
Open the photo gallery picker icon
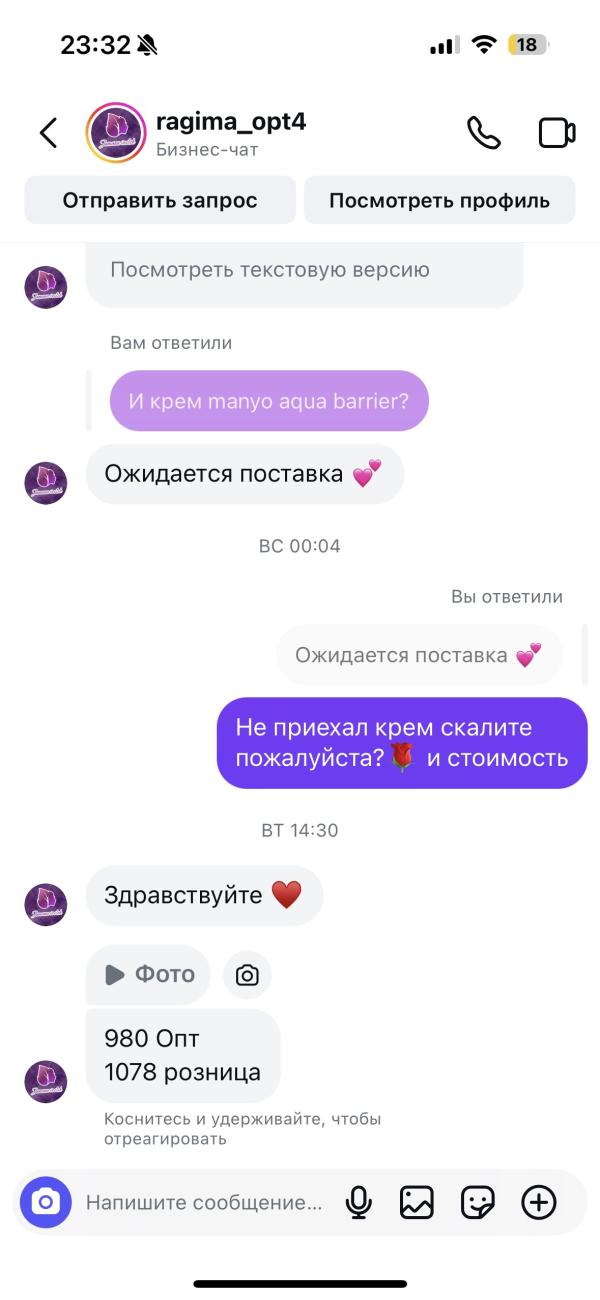[417, 1202]
